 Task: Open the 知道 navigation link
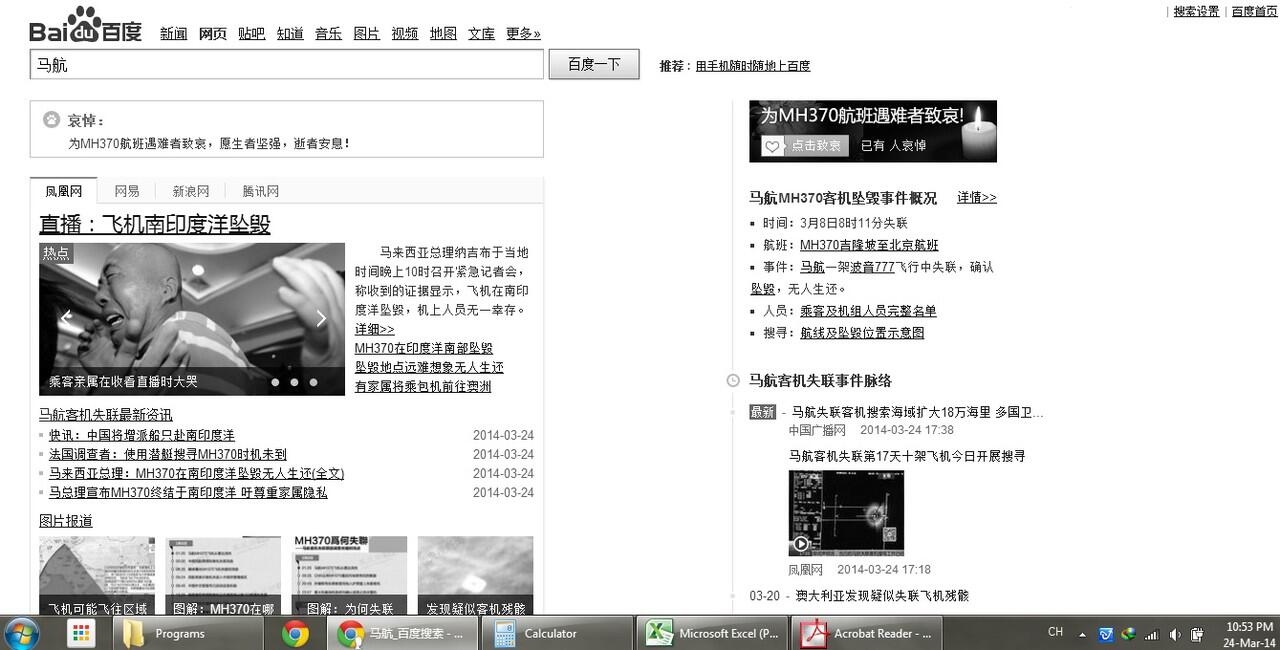click(290, 34)
